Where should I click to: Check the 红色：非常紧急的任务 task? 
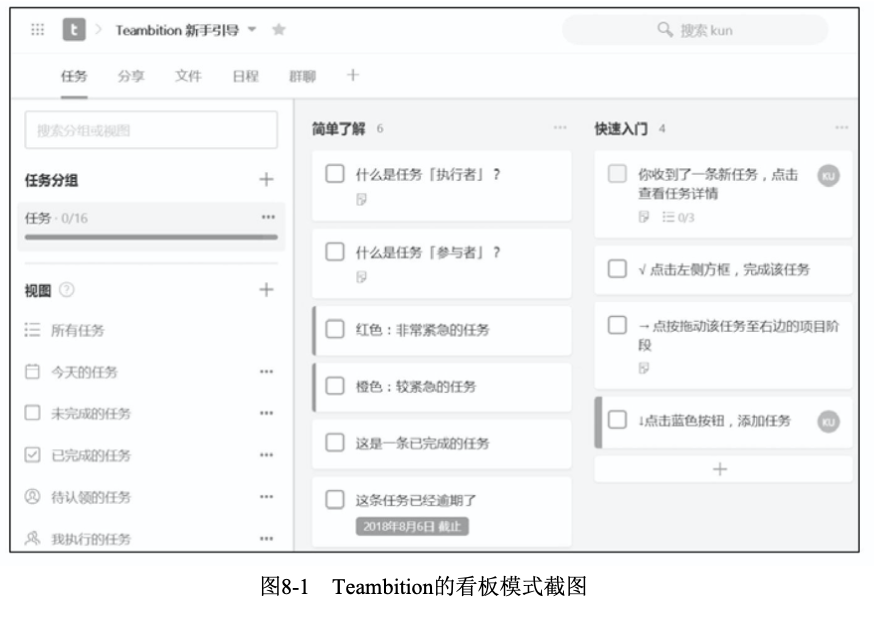pyautogui.click(x=334, y=329)
